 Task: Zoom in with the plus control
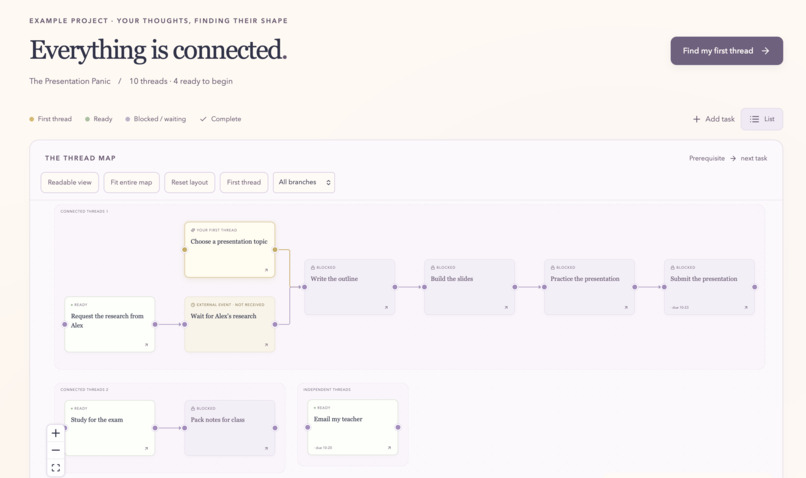coord(56,433)
